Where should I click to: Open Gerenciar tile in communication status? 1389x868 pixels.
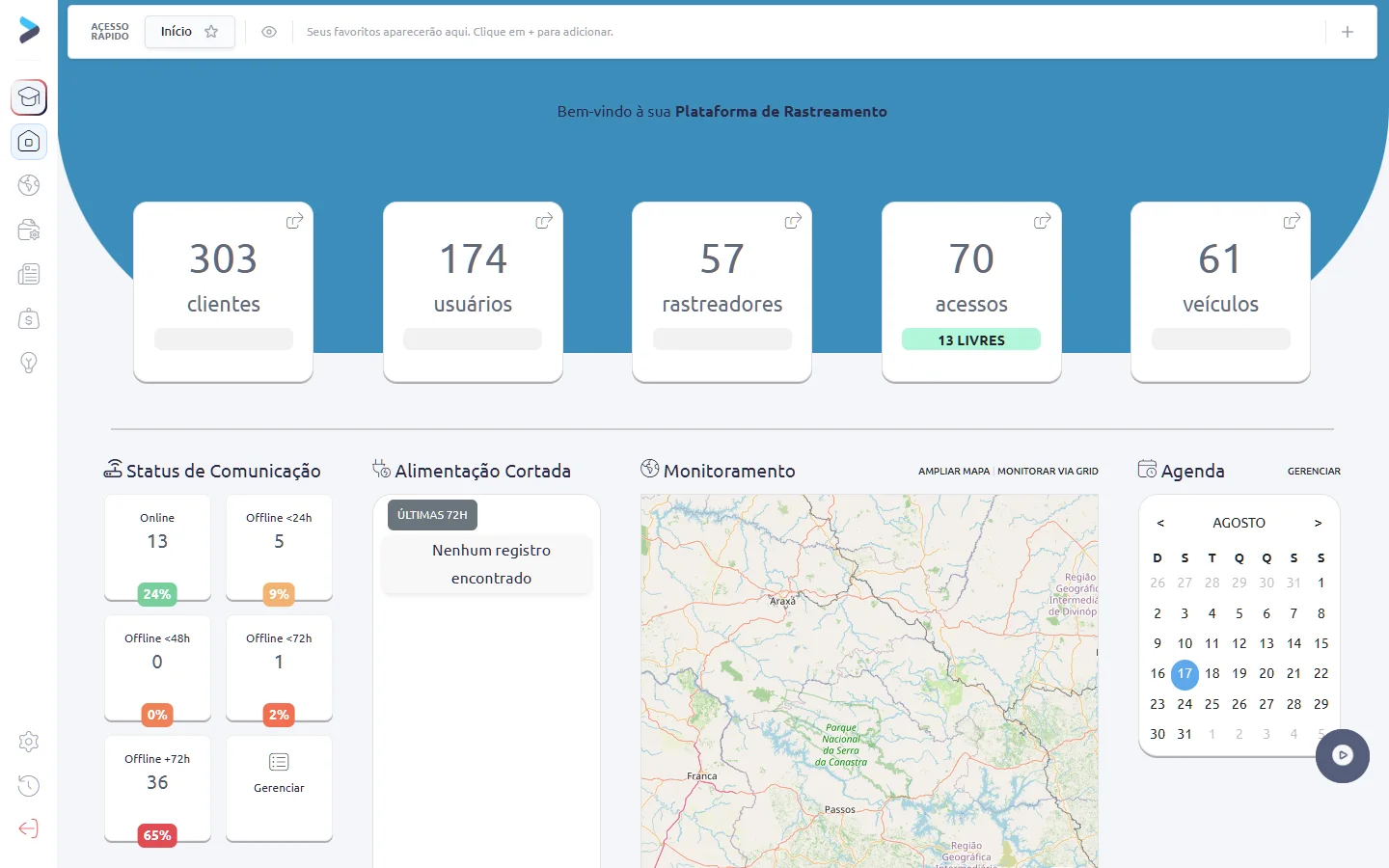279,788
